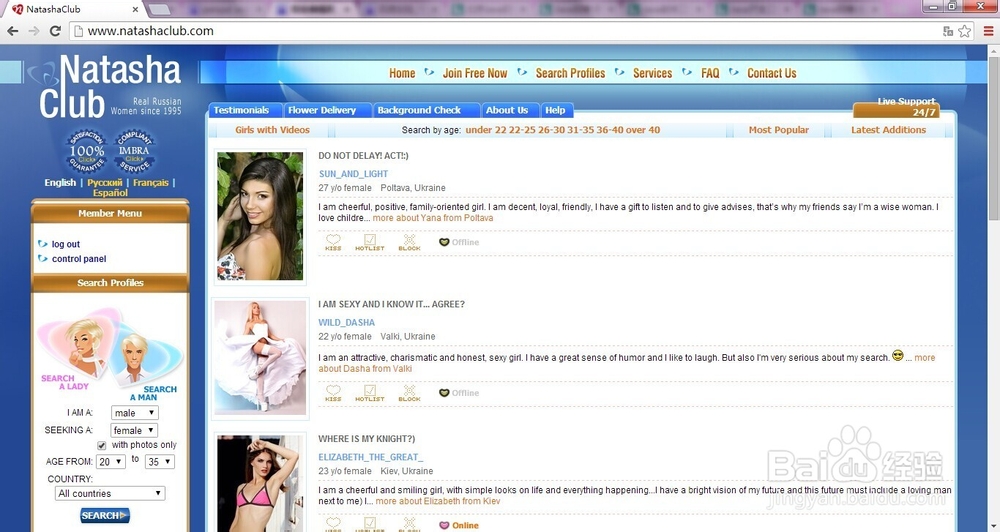Open the Help tab

pos(555,110)
